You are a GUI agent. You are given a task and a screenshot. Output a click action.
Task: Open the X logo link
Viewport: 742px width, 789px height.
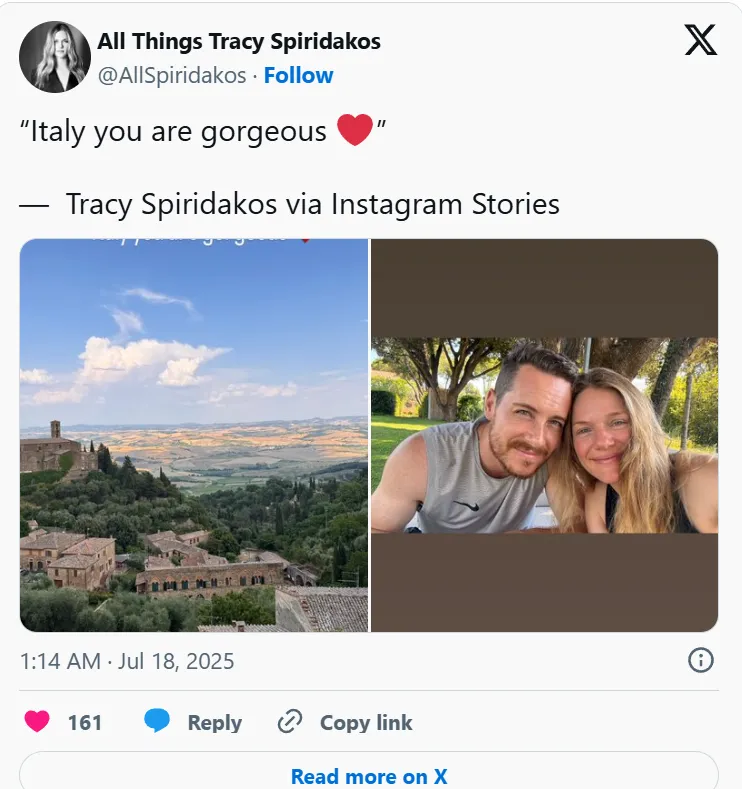(700, 40)
